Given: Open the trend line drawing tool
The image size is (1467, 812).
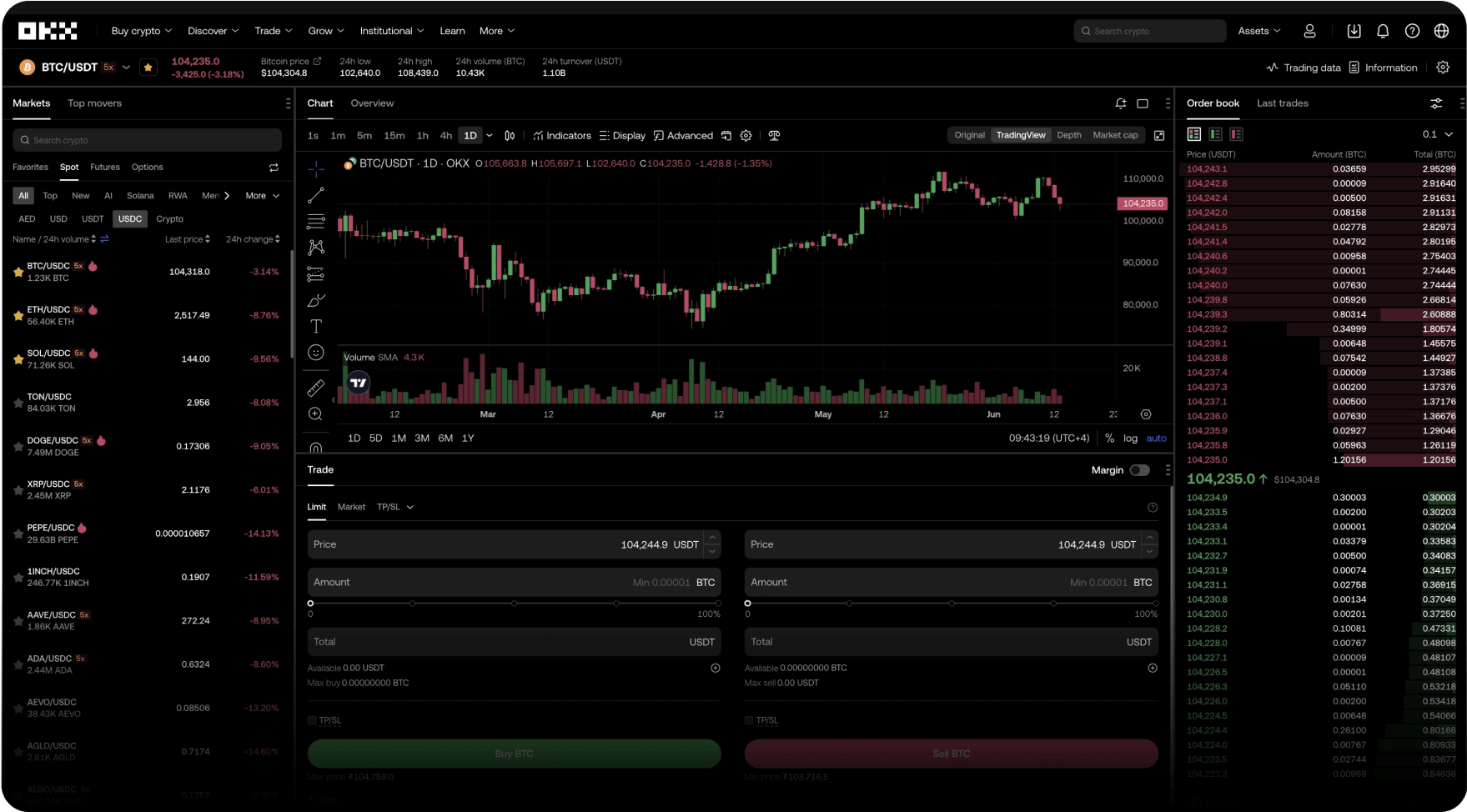Looking at the screenshot, I should pyautogui.click(x=315, y=194).
